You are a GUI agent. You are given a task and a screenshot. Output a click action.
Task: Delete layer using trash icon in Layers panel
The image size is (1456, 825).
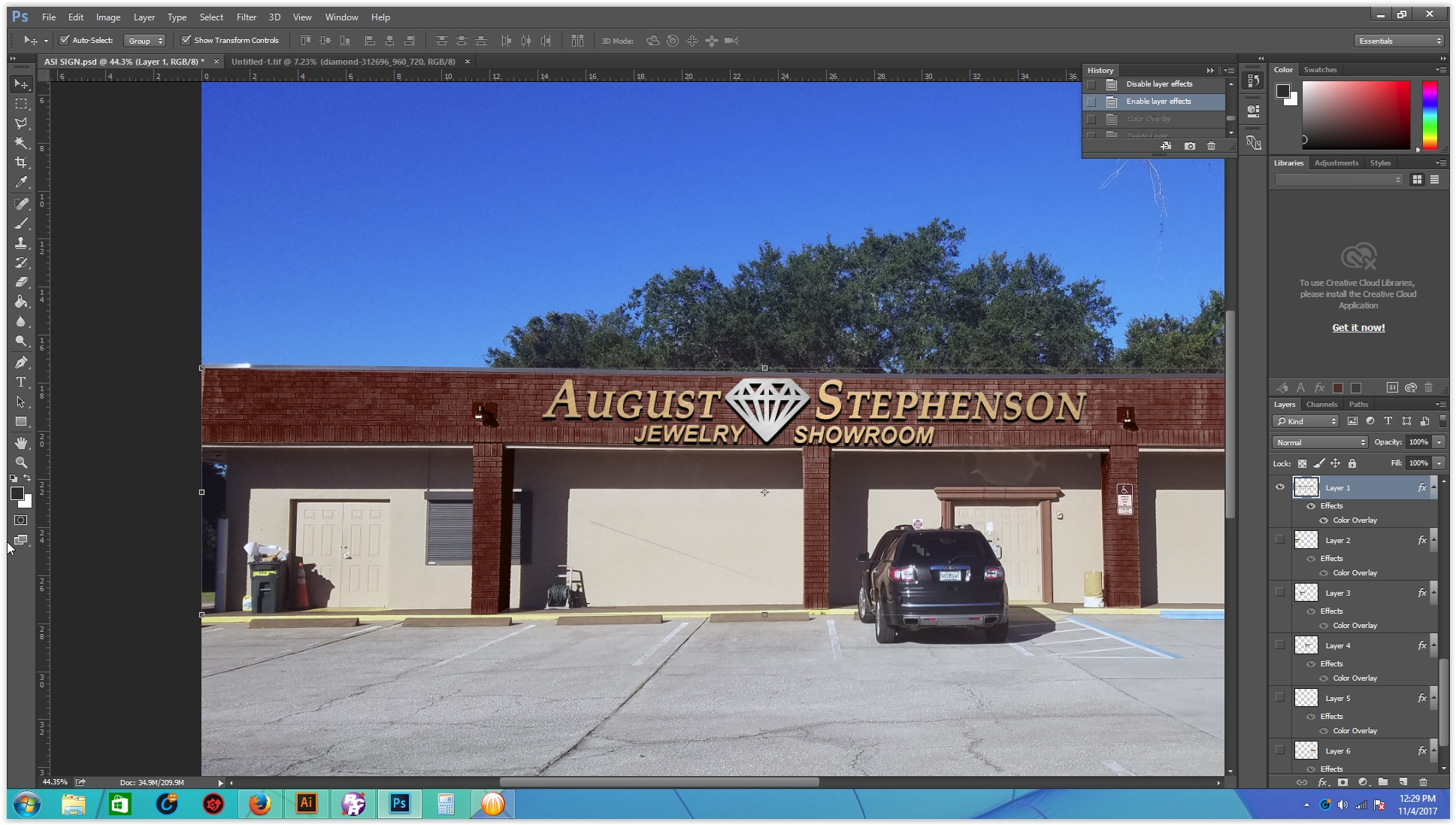point(1423,782)
